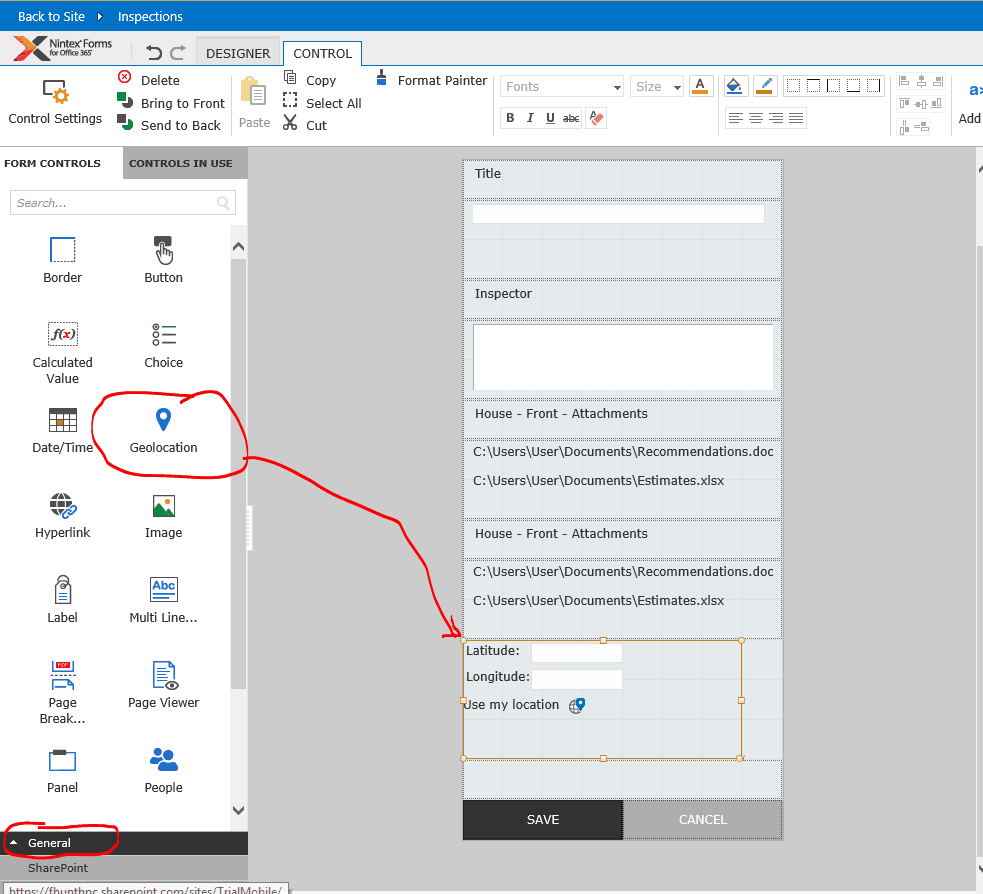Align text left

(736, 118)
